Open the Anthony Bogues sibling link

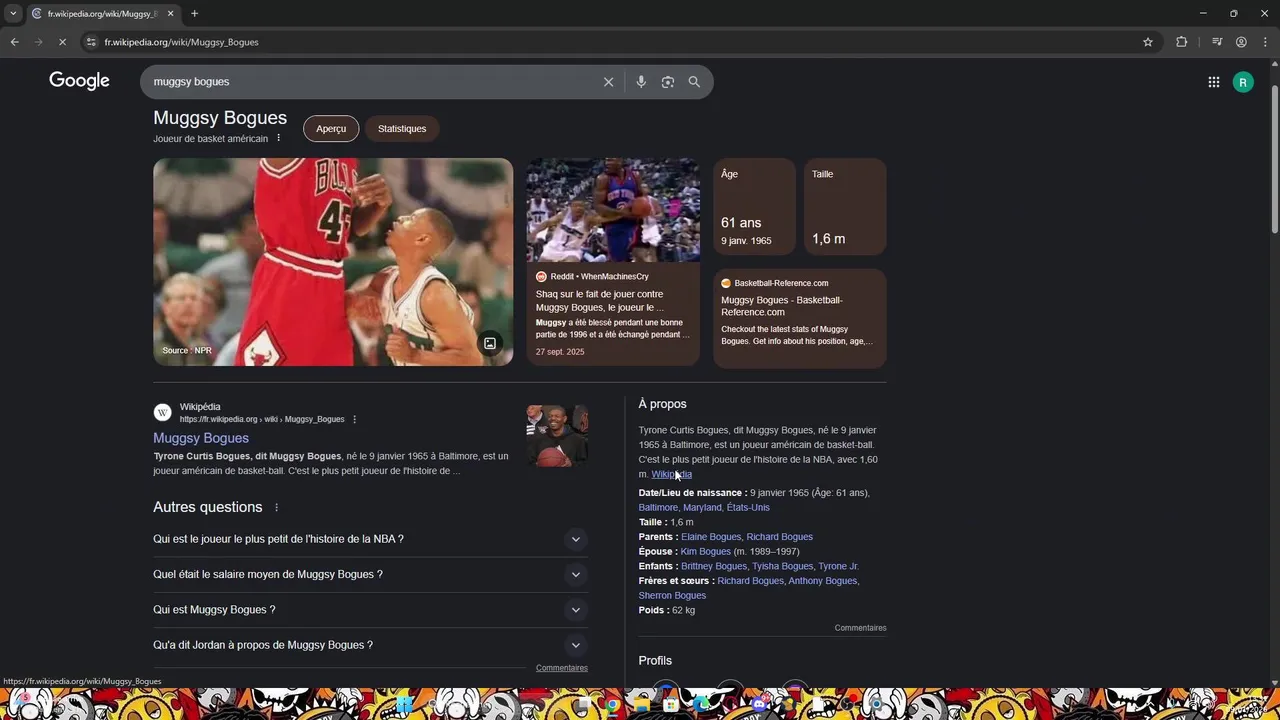click(823, 581)
